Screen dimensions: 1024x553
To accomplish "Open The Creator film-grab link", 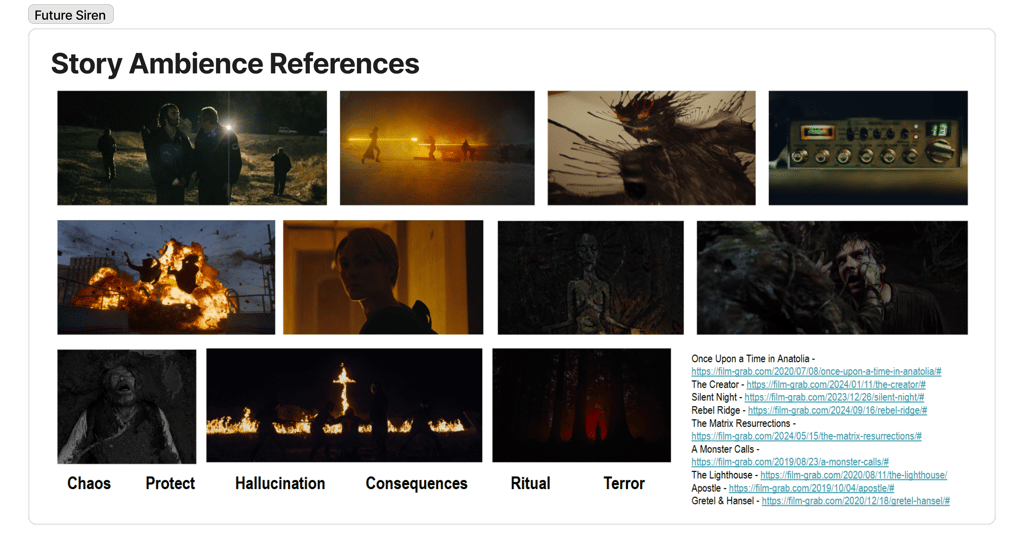I will (836, 385).
